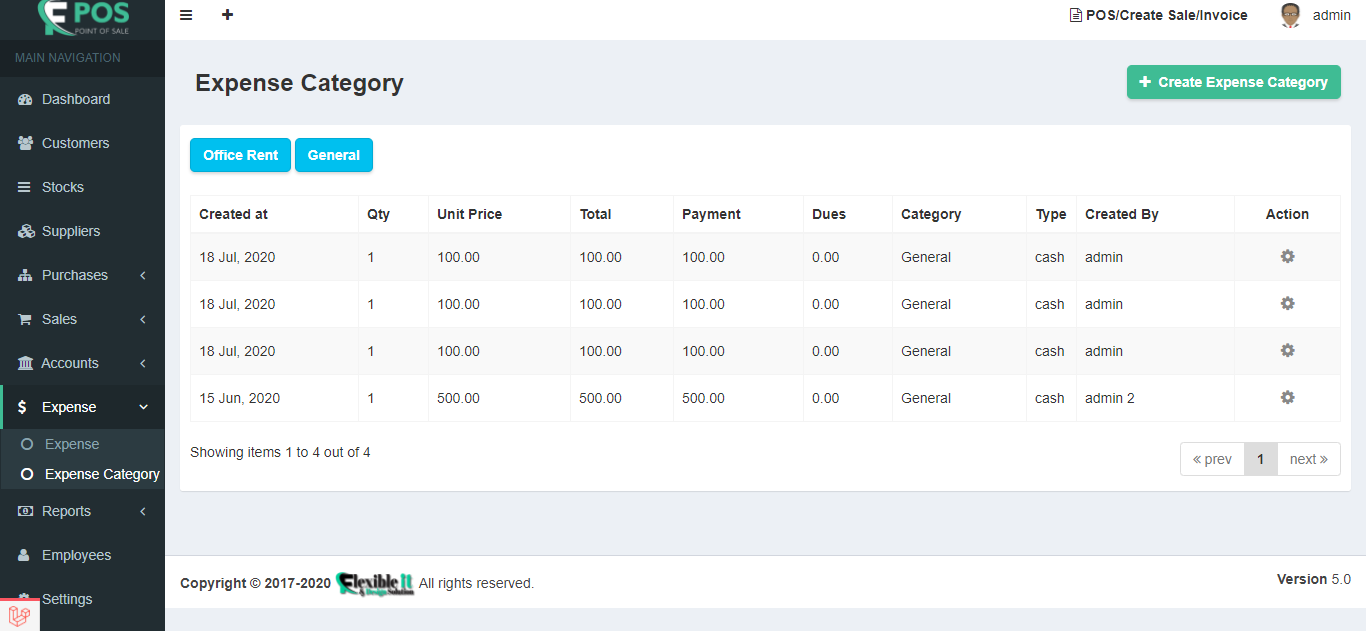Click the Create Expense Category button
This screenshot has width=1366, height=641.
click(x=1233, y=81)
